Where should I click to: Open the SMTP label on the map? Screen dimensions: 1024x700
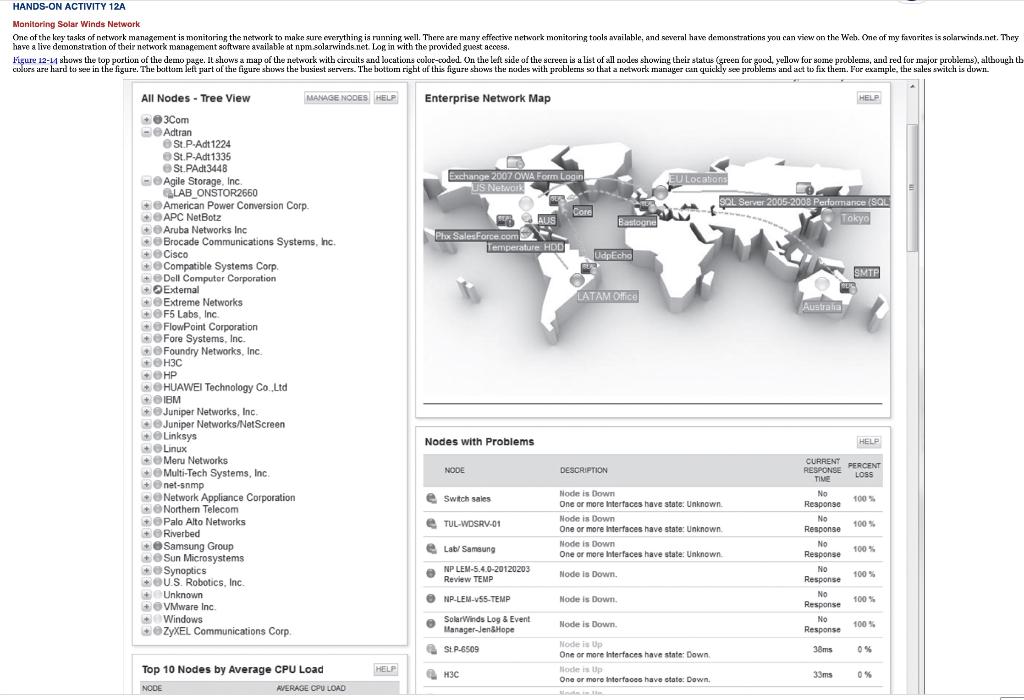click(867, 272)
